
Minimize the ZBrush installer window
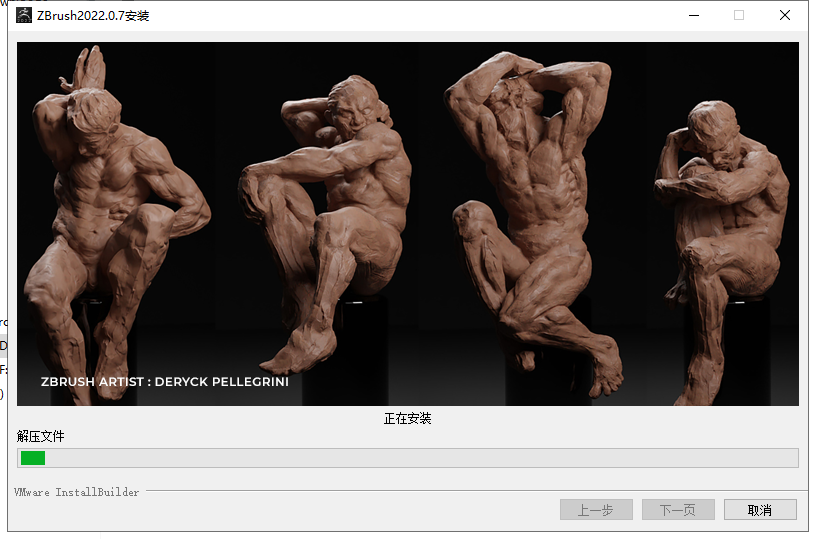pos(693,15)
